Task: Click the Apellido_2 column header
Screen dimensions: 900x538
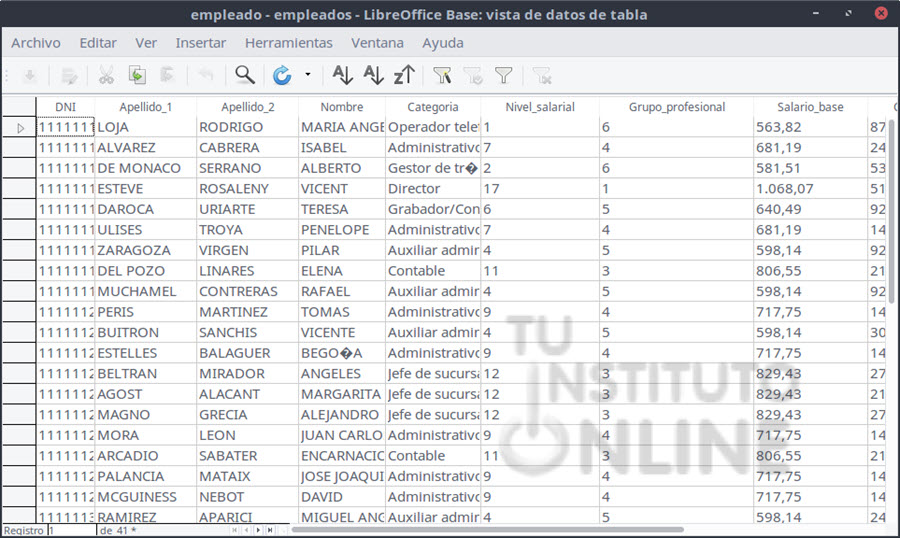Action: click(247, 107)
